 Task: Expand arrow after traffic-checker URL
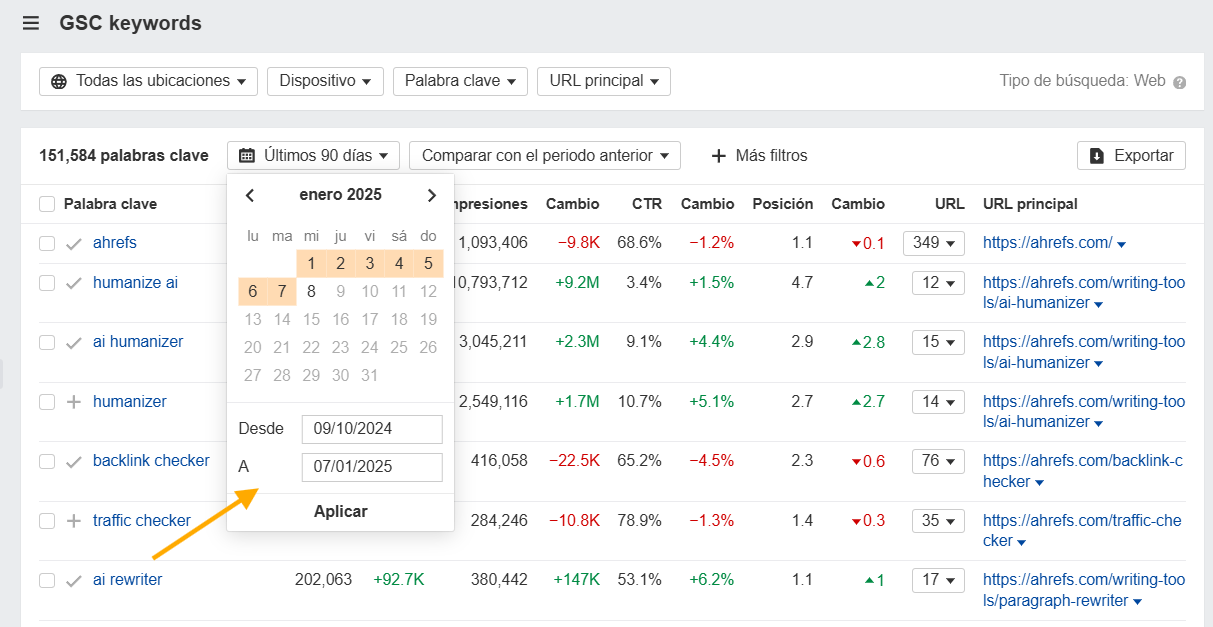1023,542
